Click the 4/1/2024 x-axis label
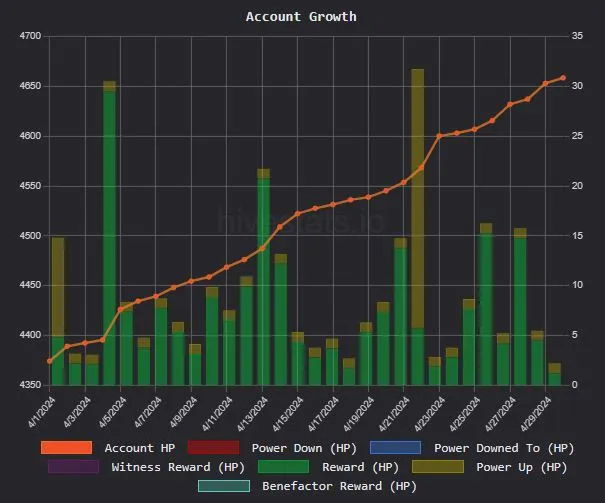 [x=42, y=412]
